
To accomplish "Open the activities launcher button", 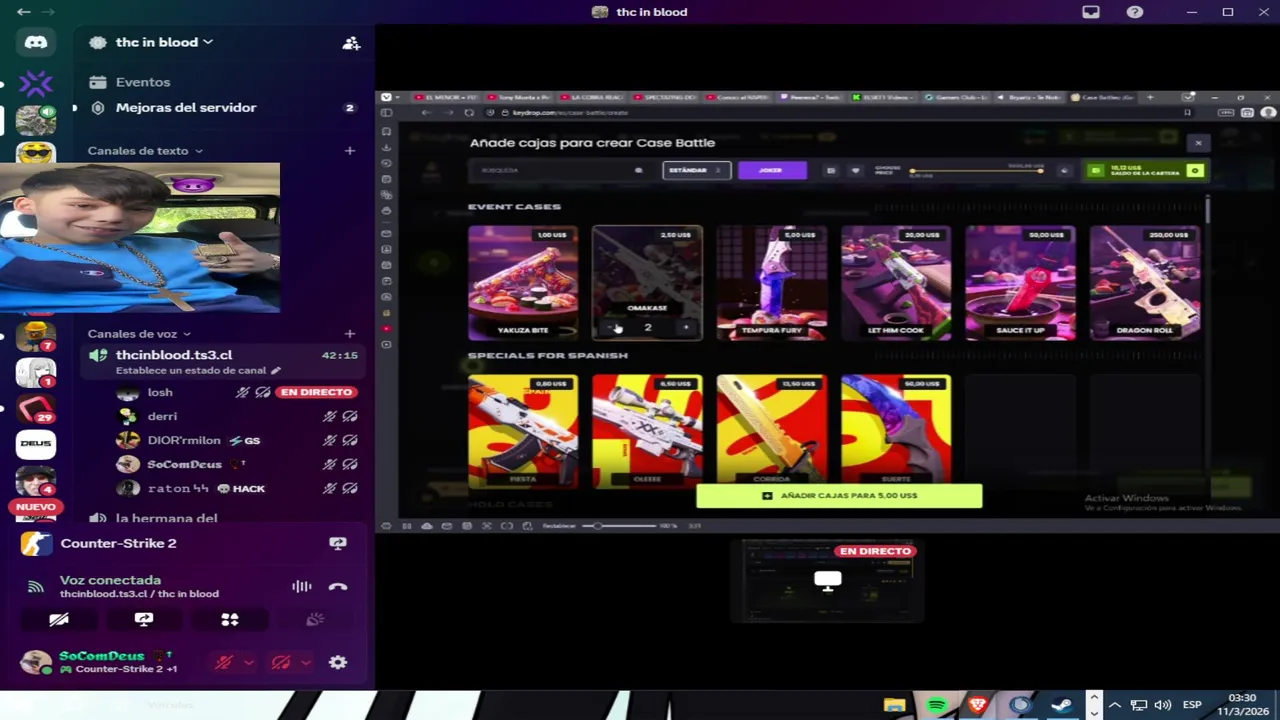I will click(x=230, y=620).
